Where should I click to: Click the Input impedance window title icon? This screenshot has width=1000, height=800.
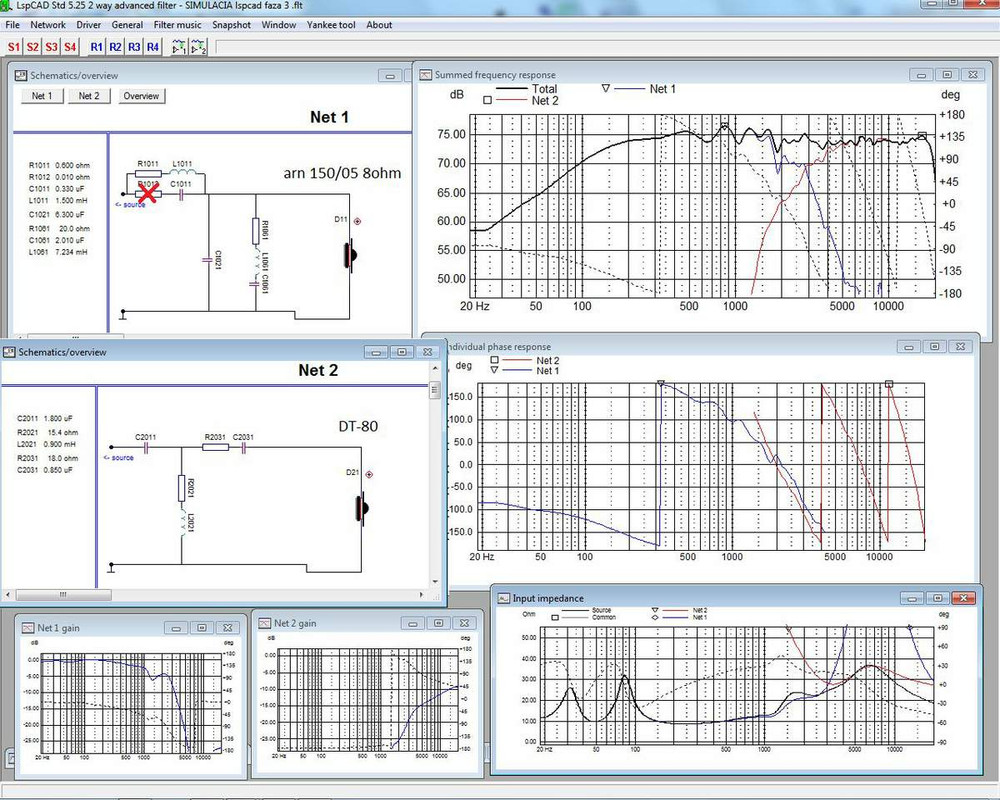pyautogui.click(x=504, y=598)
